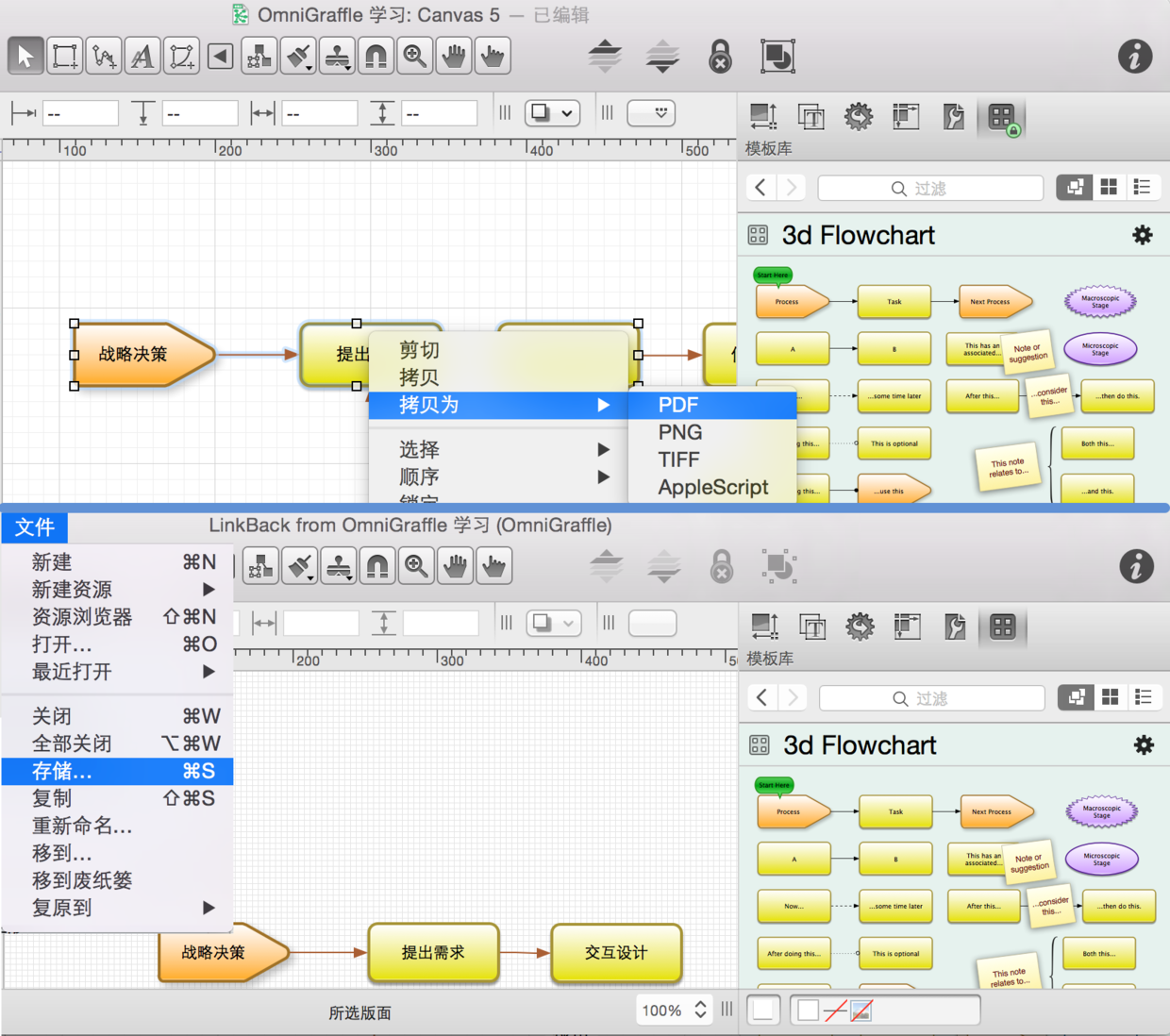Click the Lock icon in top toolbar
1170x1036 pixels.
click(x=720, y=56)
